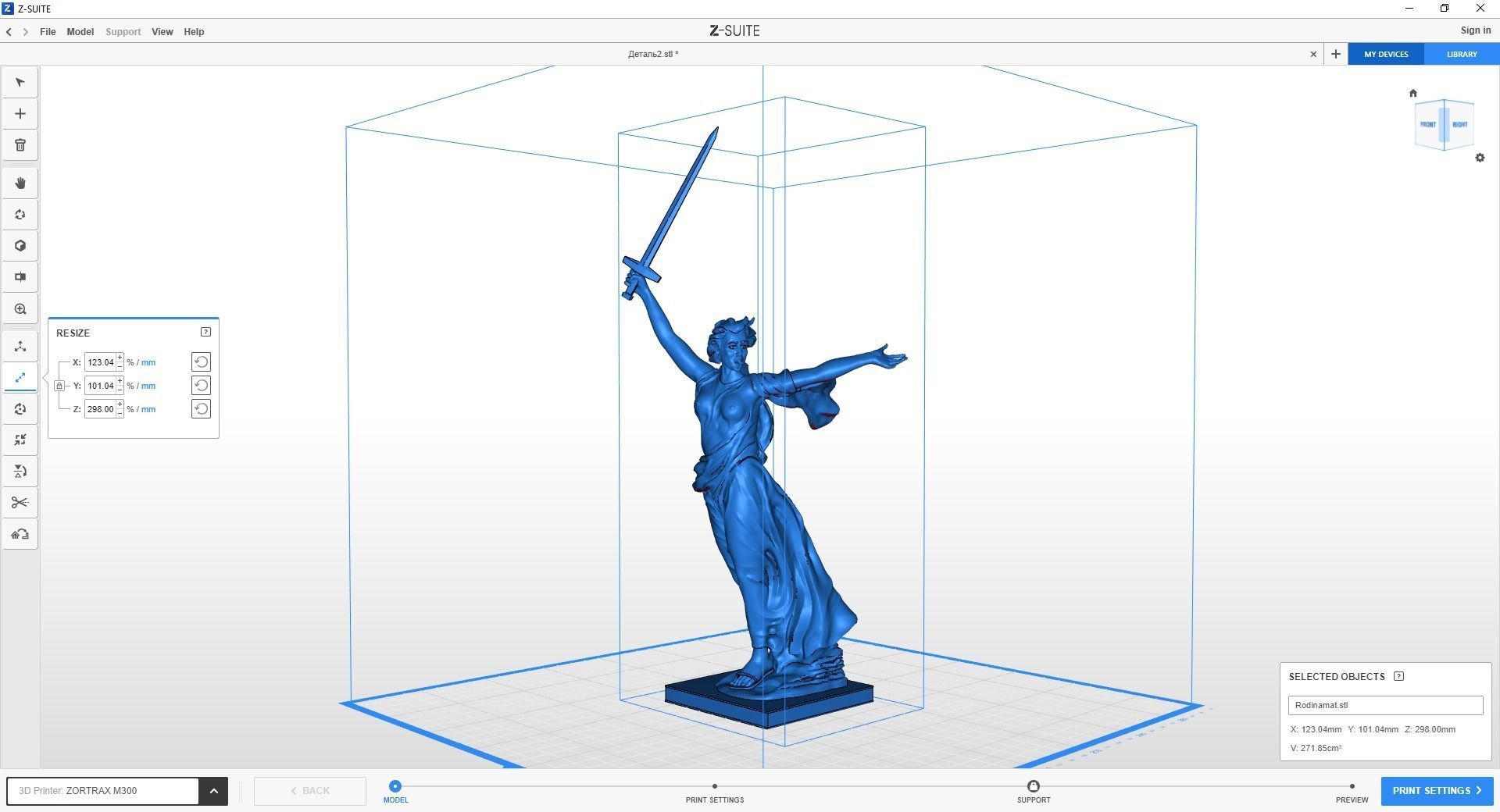The width and height of the screenshot is (1500, 812).
Task: Go to the Print Settings workflow step
Action: 715,792
